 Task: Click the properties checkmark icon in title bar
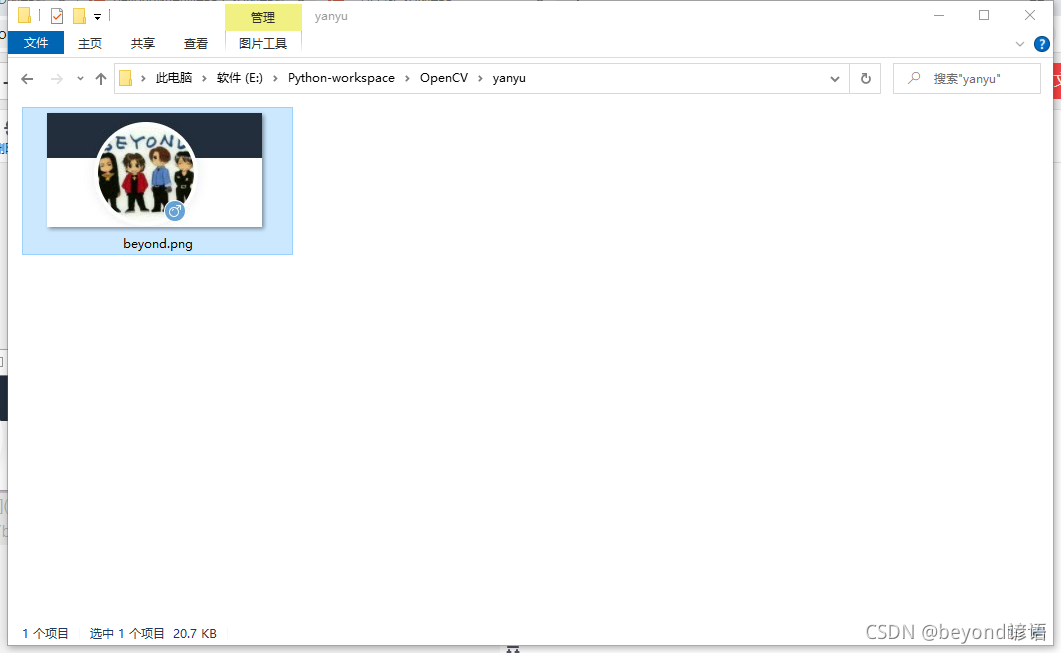point(57,15)
